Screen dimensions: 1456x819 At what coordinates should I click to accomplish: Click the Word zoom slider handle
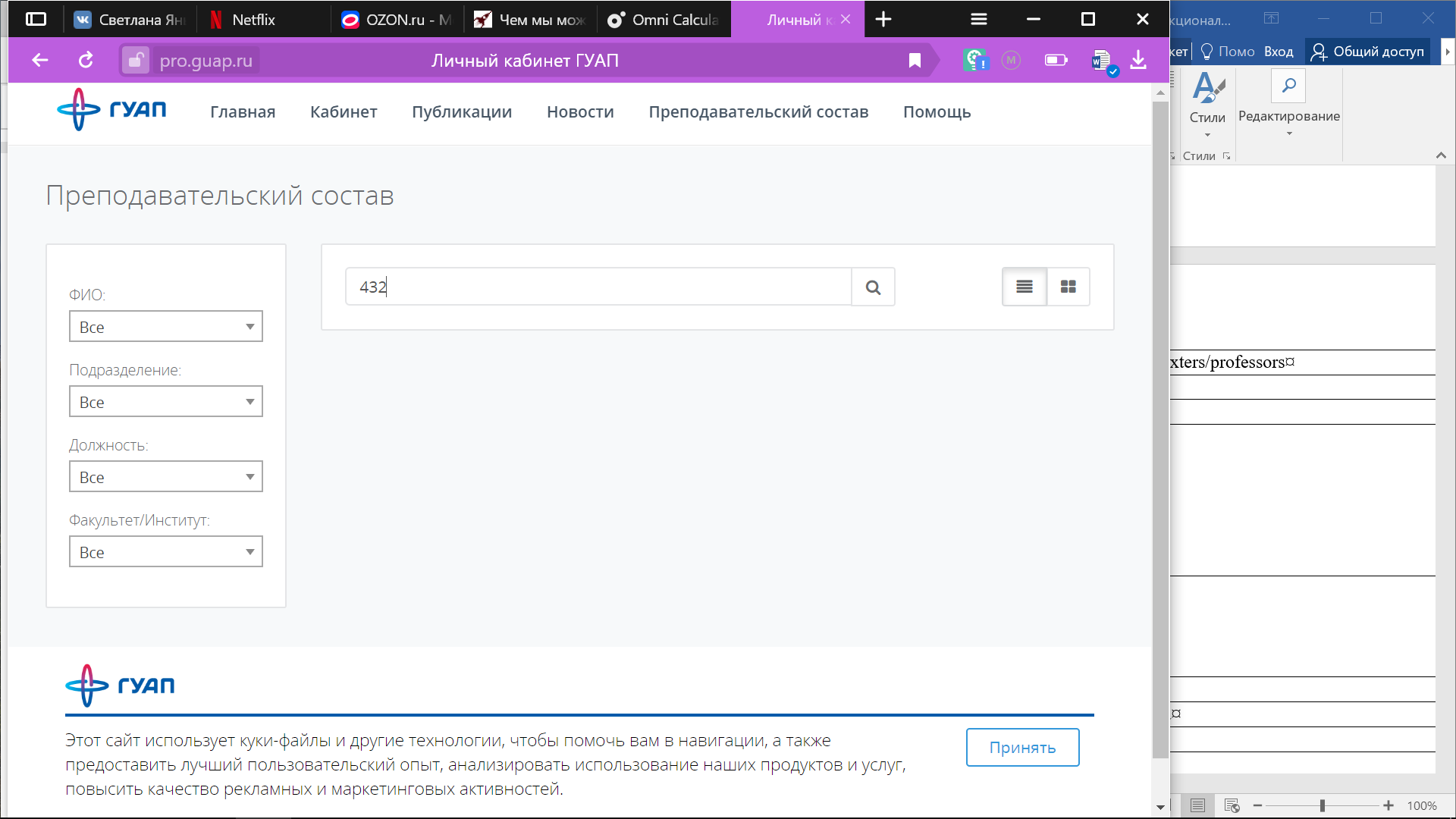tap(1322, 806)
